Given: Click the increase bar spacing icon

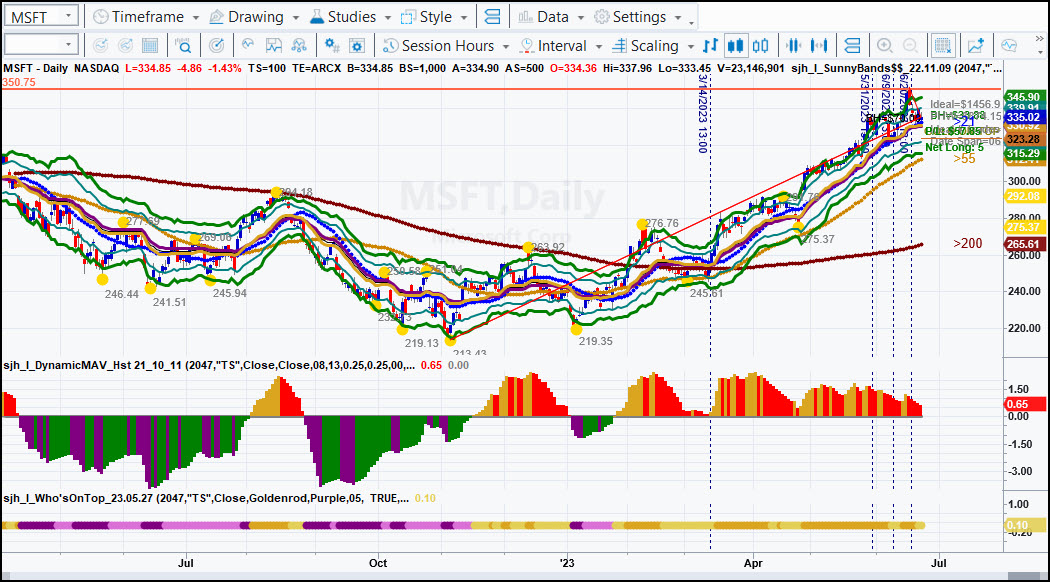Looking at the screenshot, I should [819, 46].
